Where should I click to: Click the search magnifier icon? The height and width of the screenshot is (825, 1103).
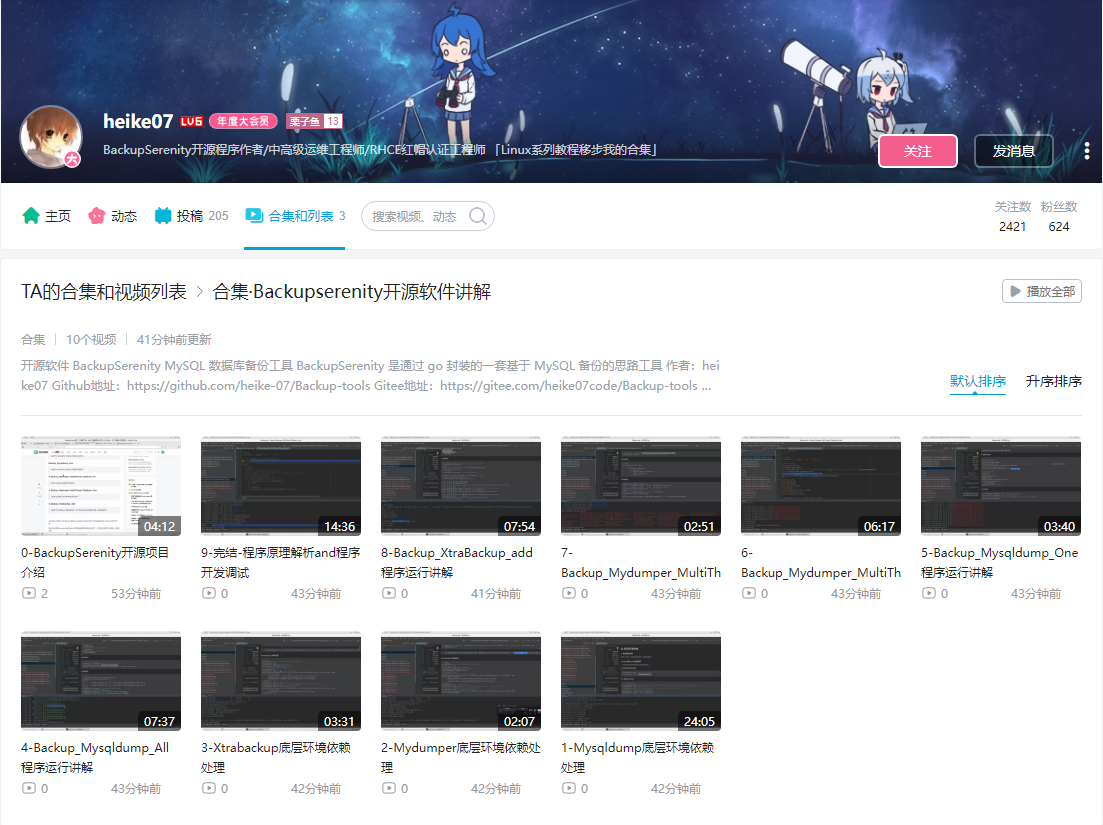click(x=478, y=216)
